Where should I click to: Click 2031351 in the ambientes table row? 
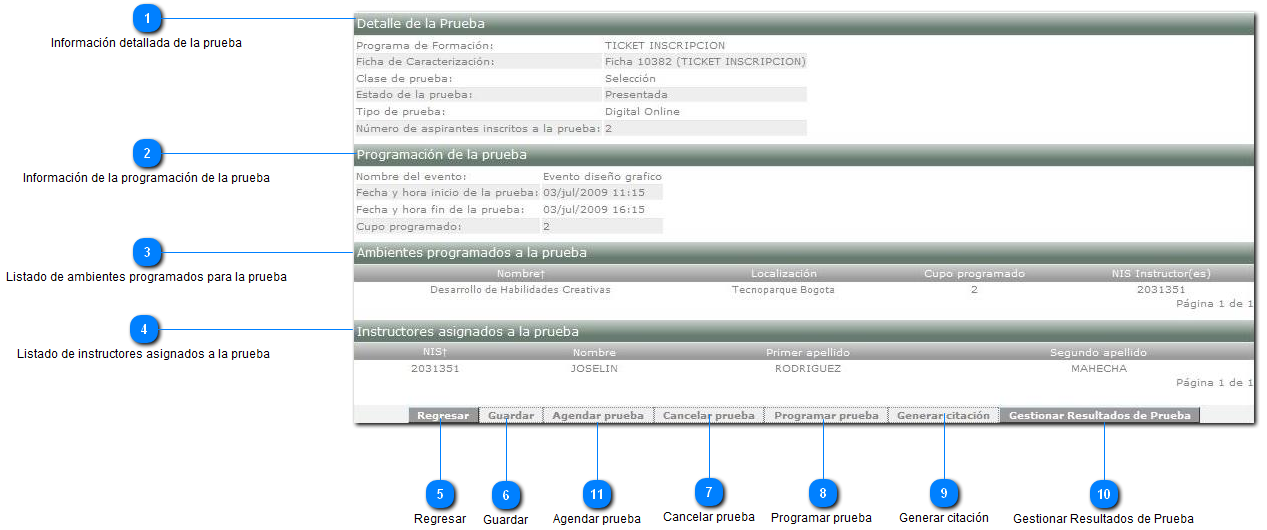1161,290
